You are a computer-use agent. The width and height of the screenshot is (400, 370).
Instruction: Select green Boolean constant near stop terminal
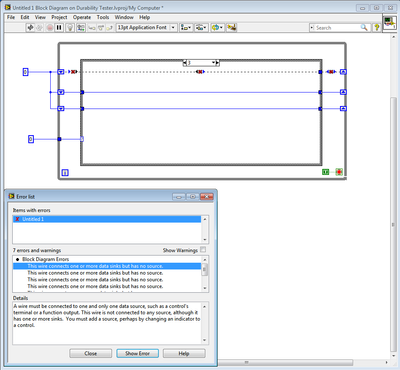click(x=325, y=172)
